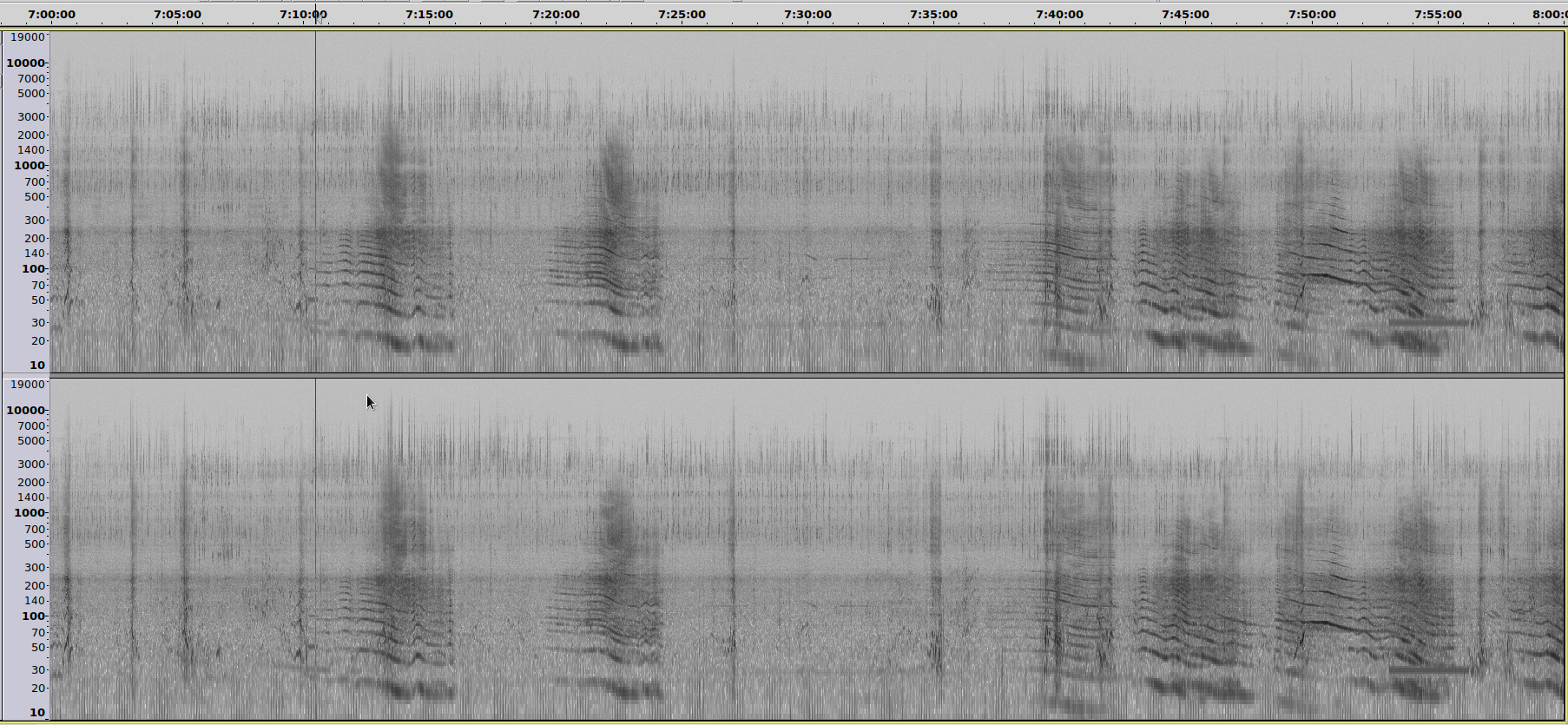Jump to 7:15:00 on the time ruler

coord(429,15)
